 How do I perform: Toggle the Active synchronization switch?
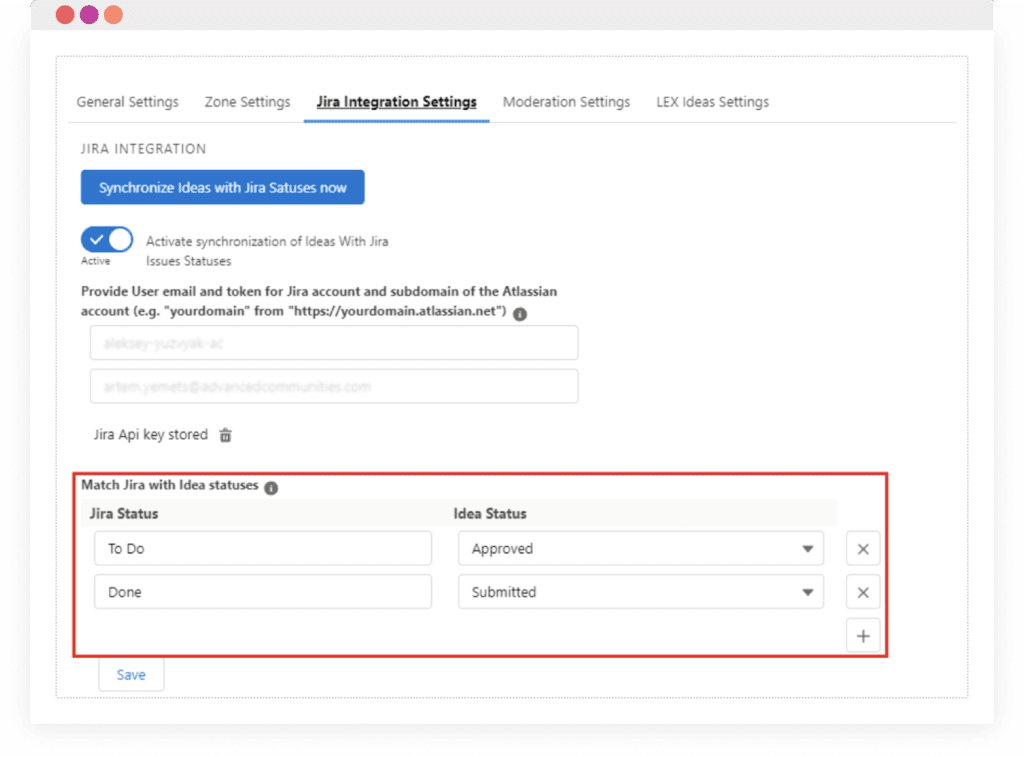[x=107, y=240]
